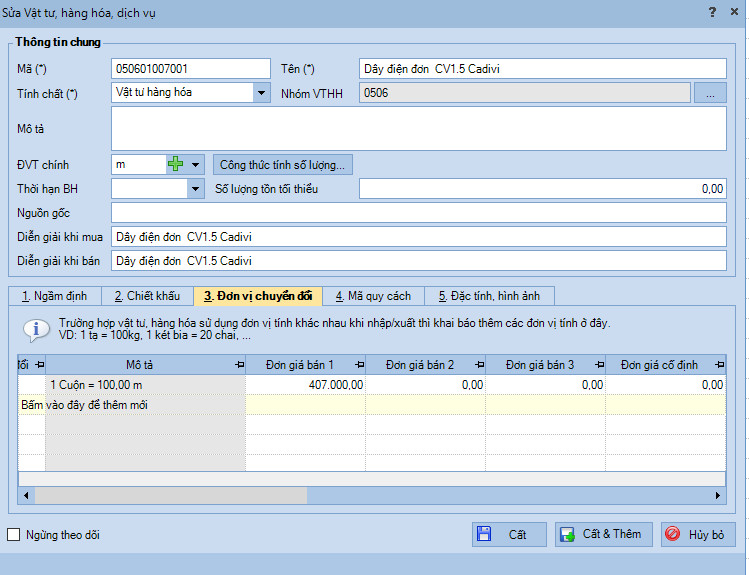This screenshot has width=749, height=575.
Task: Click the help question mark icon
Action: [712, 12]
